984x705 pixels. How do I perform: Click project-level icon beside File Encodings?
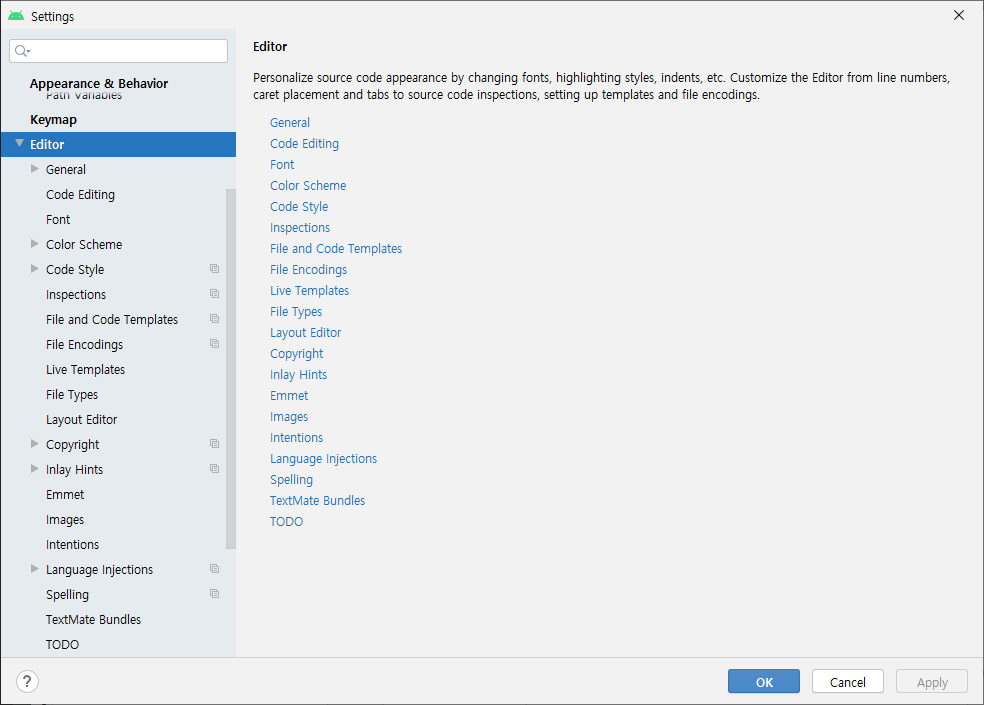[215, 344]
